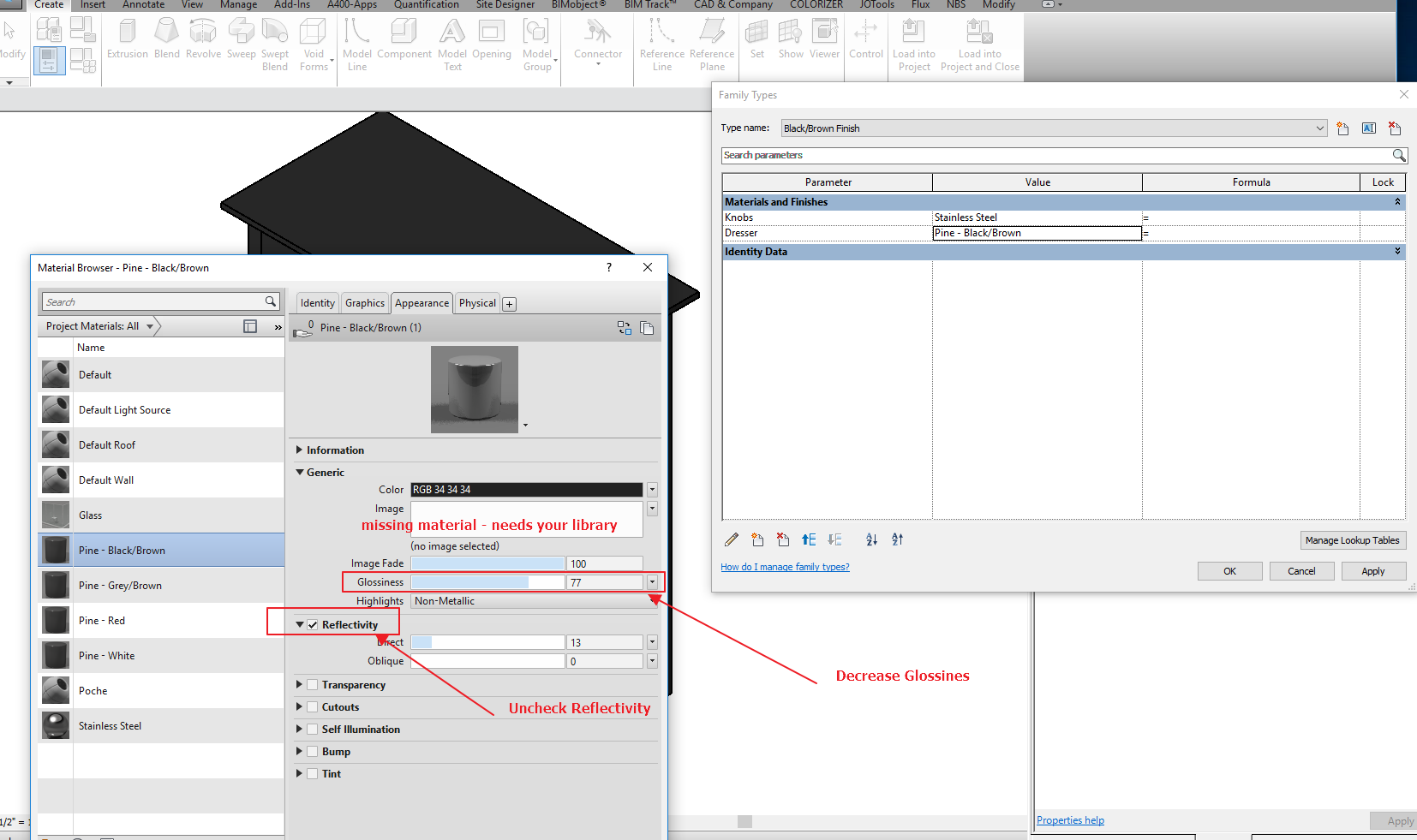Image resolution: width=1417 pixels, height=840 pixels.
Task: Open the Physical tab
Action: [477, 303]
